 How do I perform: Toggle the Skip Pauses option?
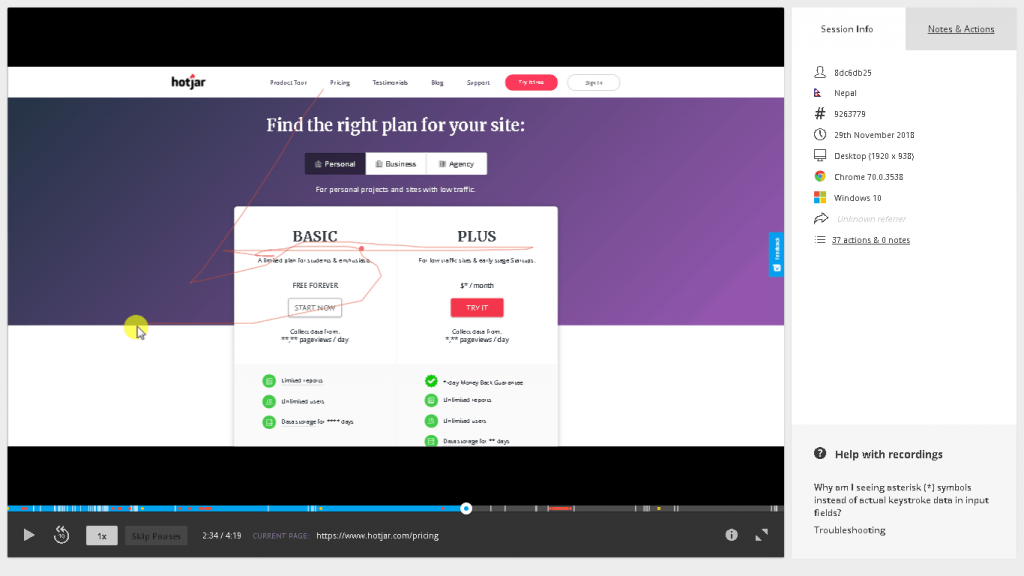[x=156, y=536]
